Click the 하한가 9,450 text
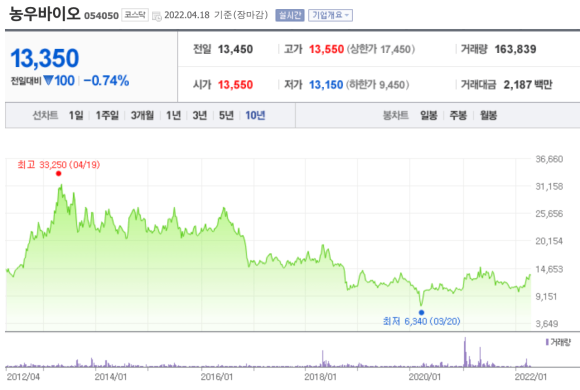 [x=378, y=85]
